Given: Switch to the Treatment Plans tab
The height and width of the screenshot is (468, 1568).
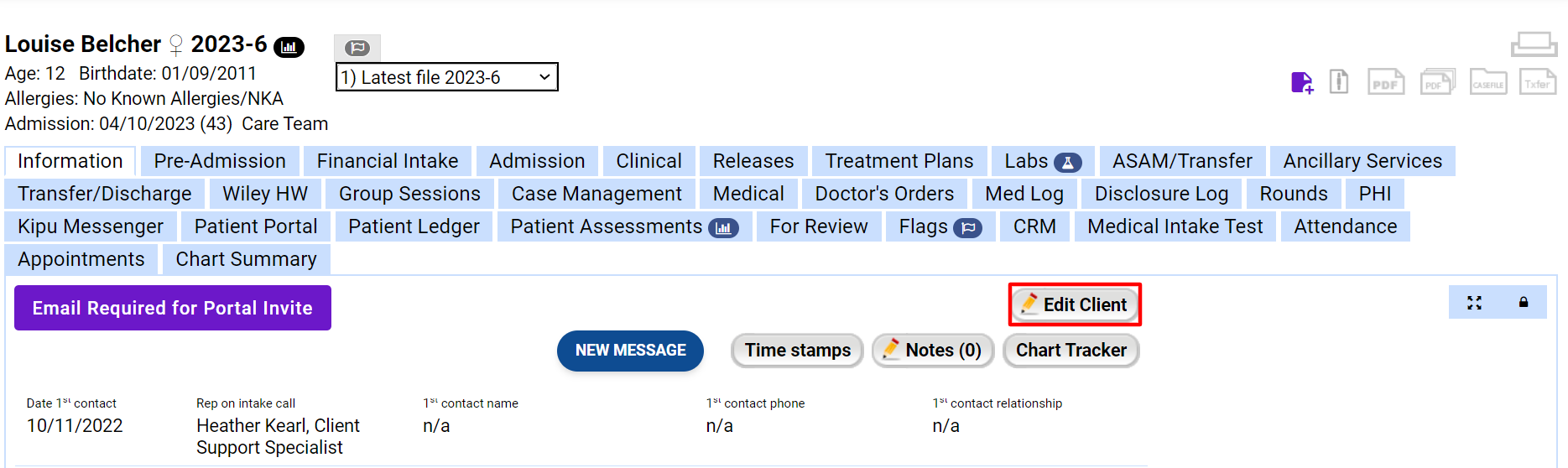Looking at the screenshot, I should 899,161.
